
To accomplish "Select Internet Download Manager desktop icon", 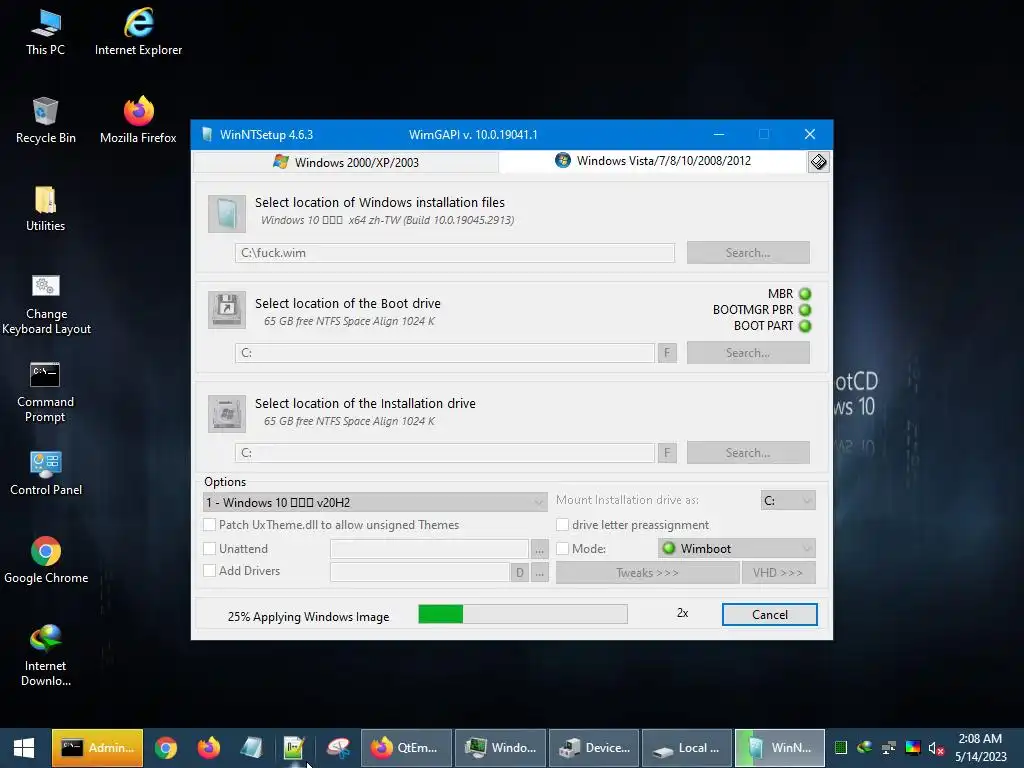I will (46, 656).
